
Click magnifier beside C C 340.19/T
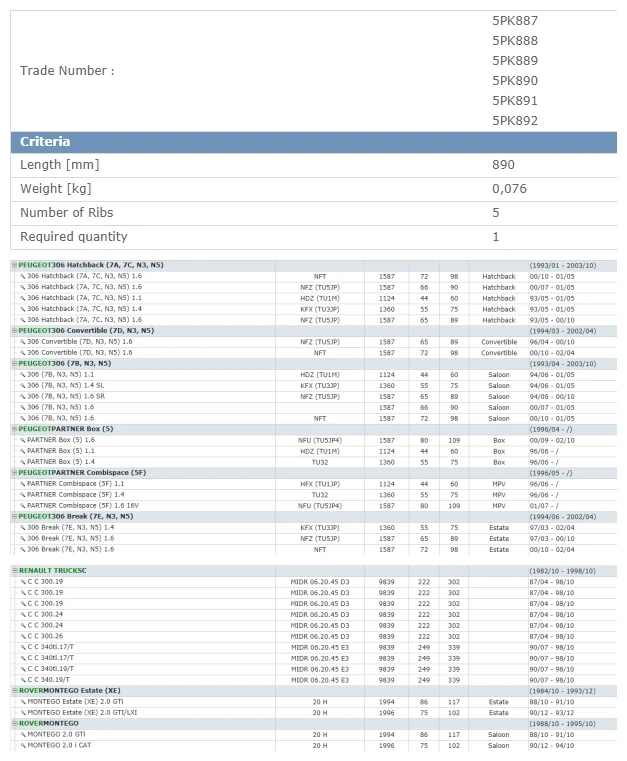point(23,680)
